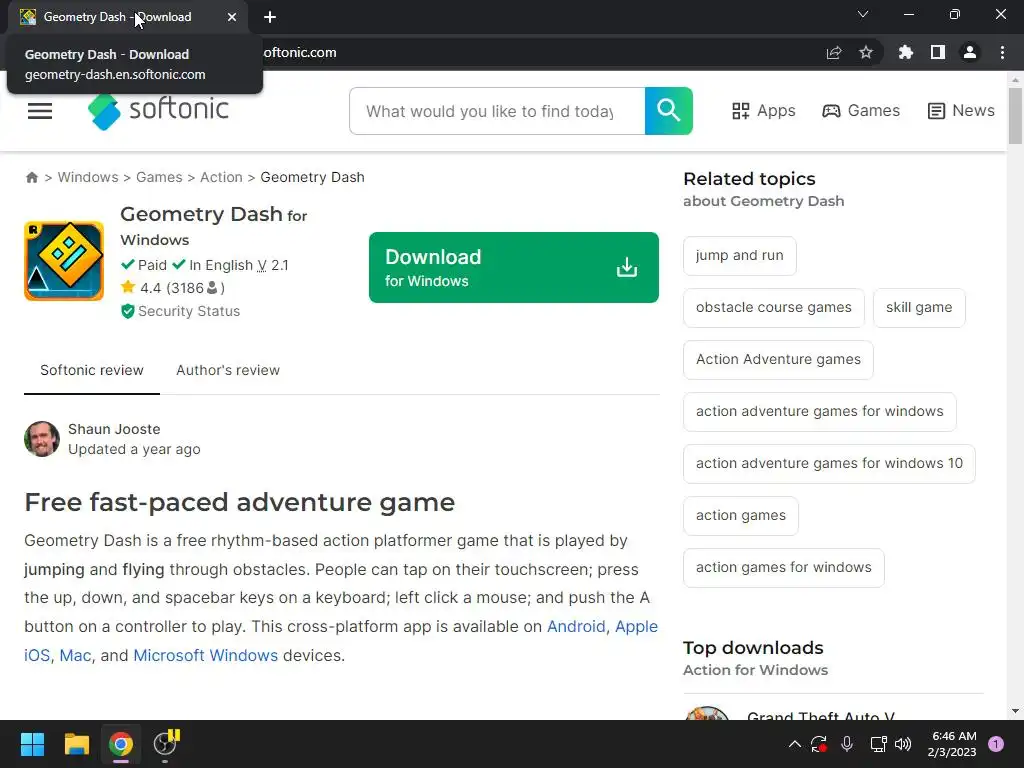Bookmark this page with star icon
1024x768 pixels.
pyautogui.click(x=866, y=52)
